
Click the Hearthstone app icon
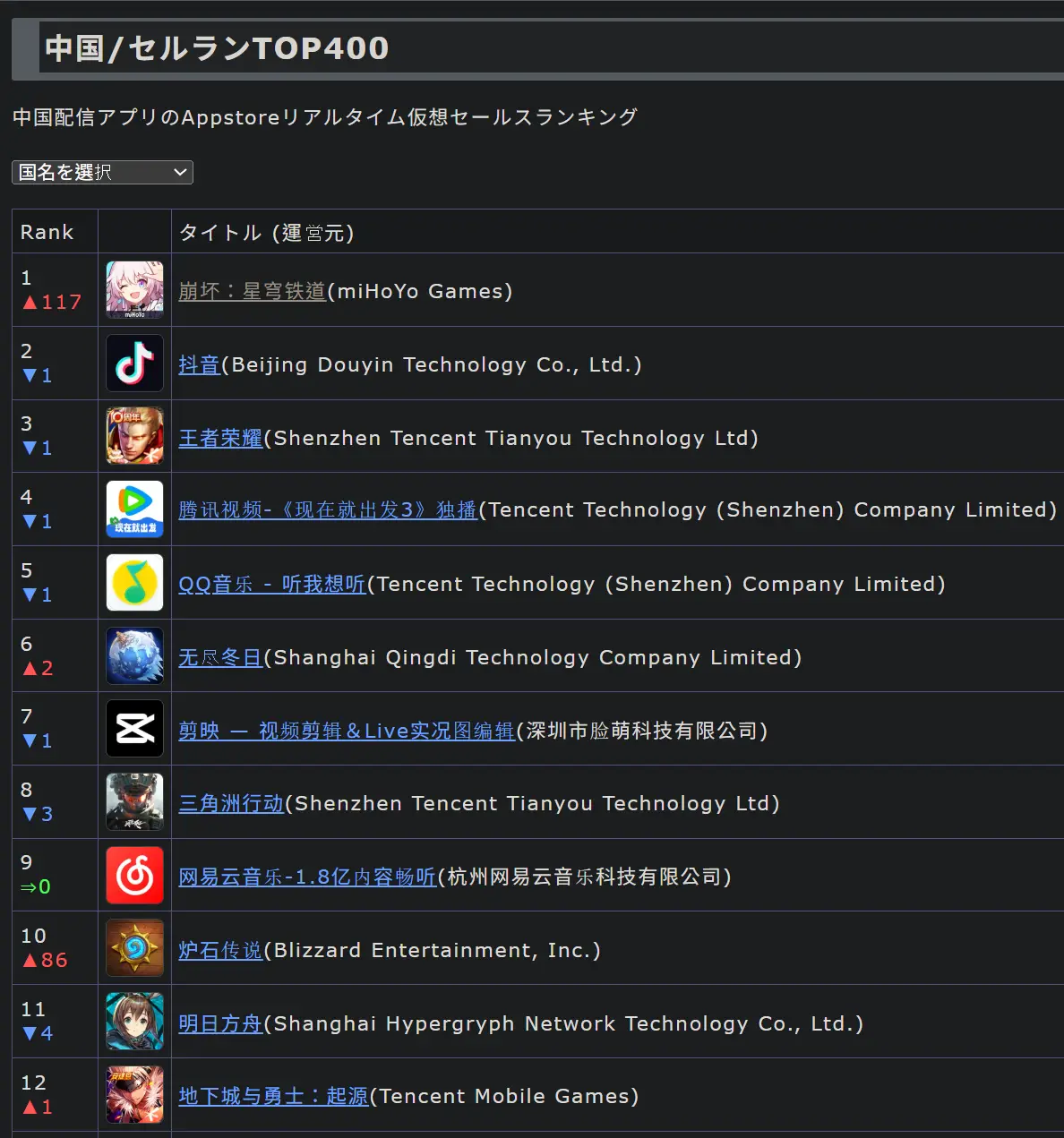(x=134, y=948)
